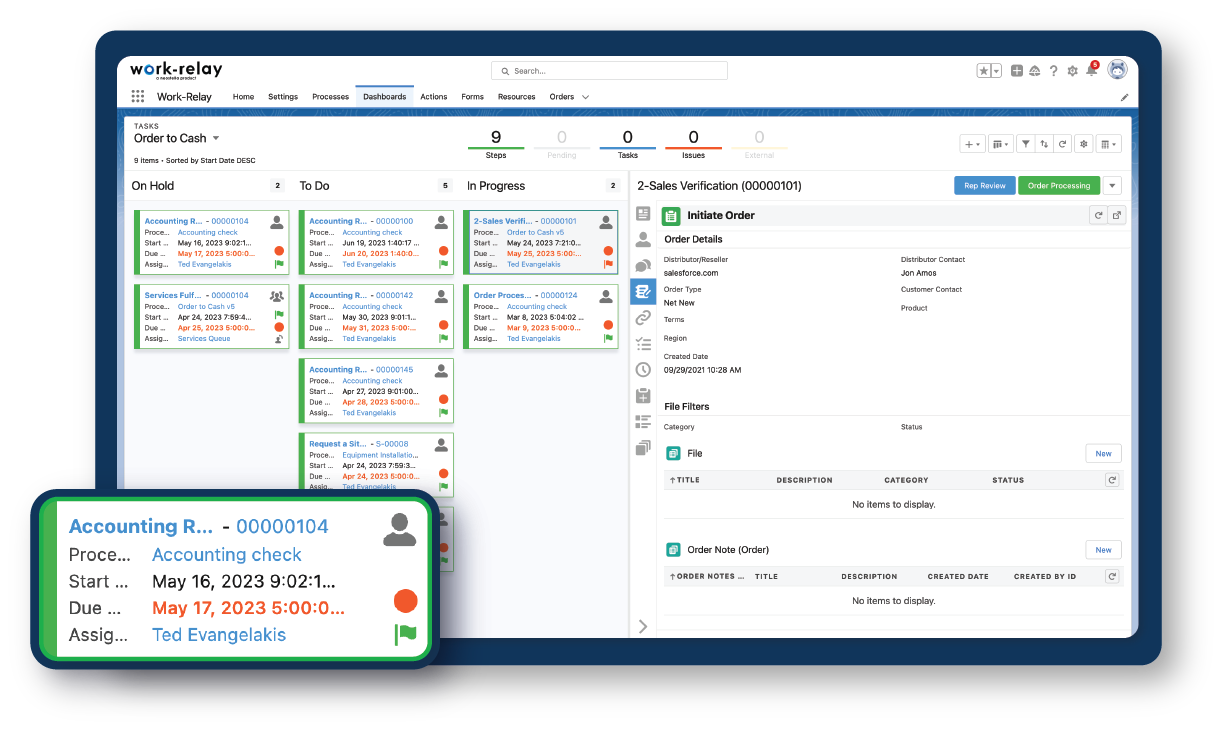Select the link icon in the record sidebar
The height and width of the screenshot is (730, 1222).
pos(643,317)
